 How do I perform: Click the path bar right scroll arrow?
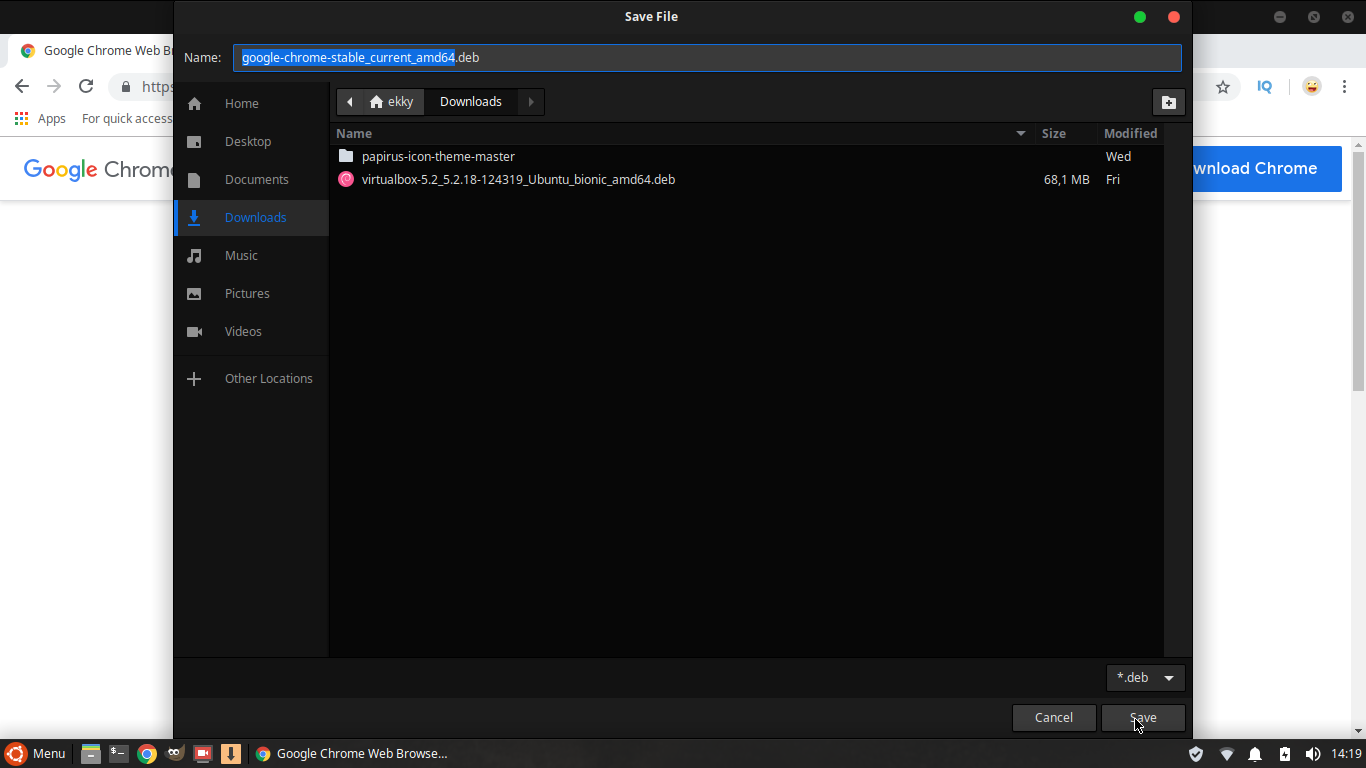point(531,102)
